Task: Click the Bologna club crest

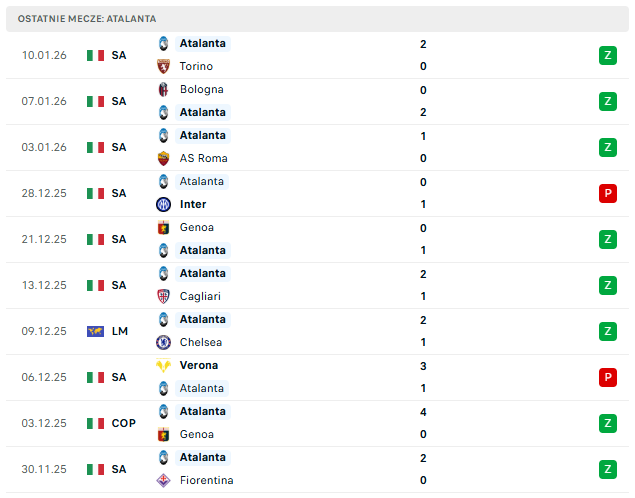Action: 163,89
